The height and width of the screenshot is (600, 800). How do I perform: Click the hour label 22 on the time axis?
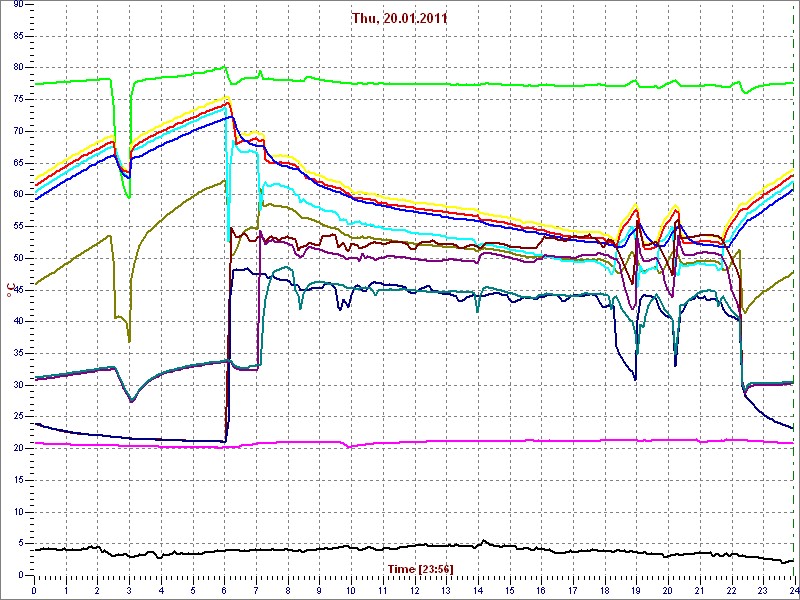pyautogui.click(x=731, y=590)
